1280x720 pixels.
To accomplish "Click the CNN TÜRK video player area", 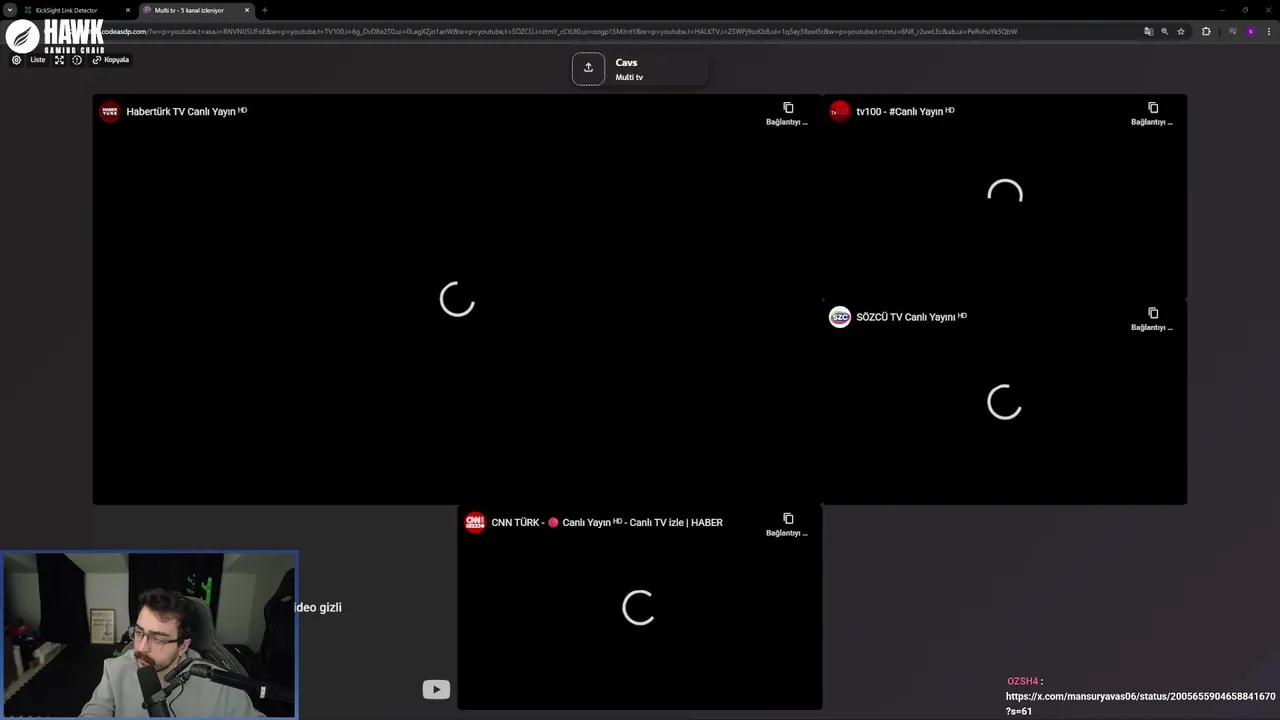I will pyautogui.click(x=639, y=608).
